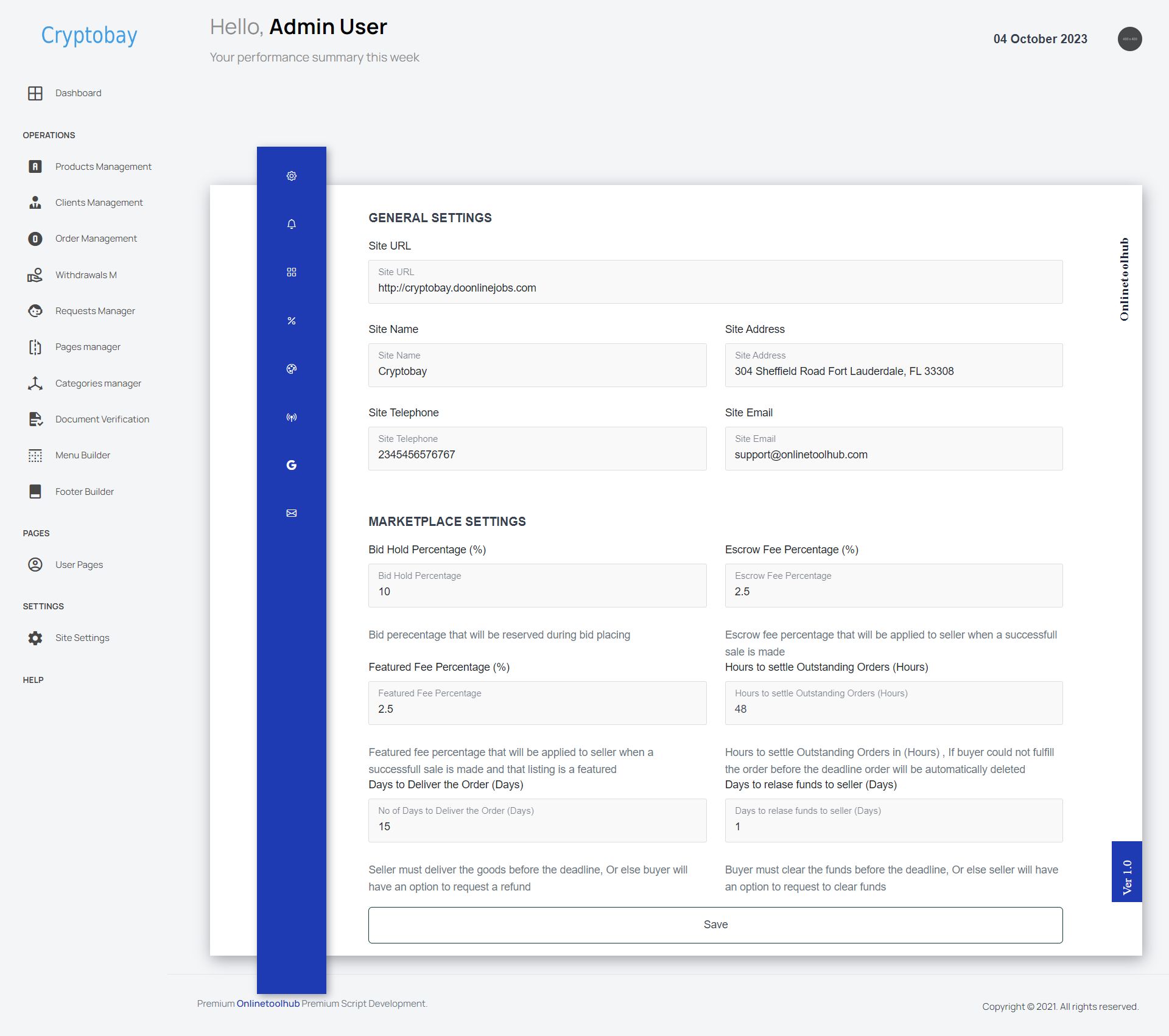The width and height of the screenshot is (1169, 1036).
Task: Select the broadcast signal icon
Action: point(292,418)
